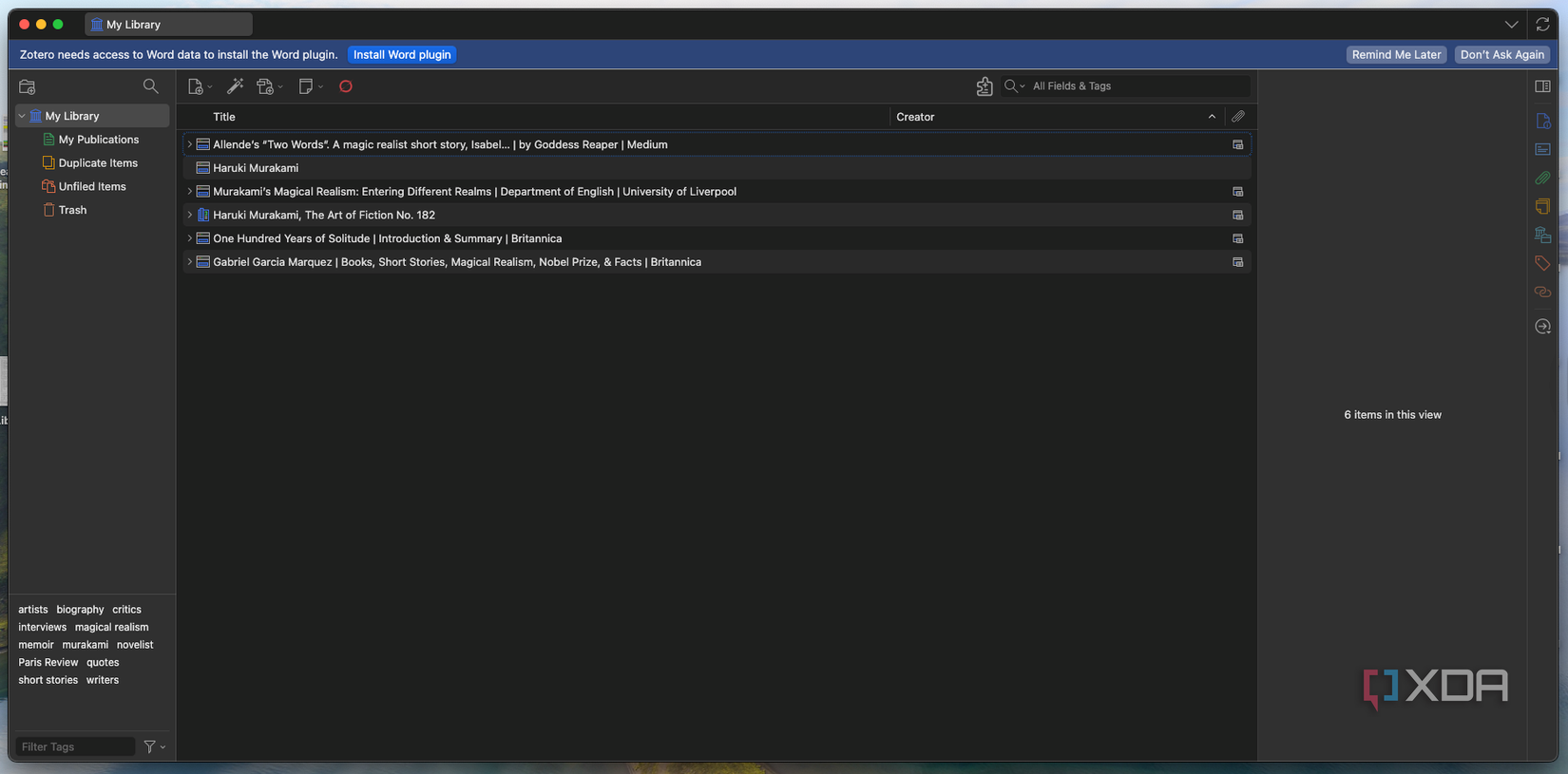
Task: Open the tab list chevron at top right
Action: click(1511, 25)
